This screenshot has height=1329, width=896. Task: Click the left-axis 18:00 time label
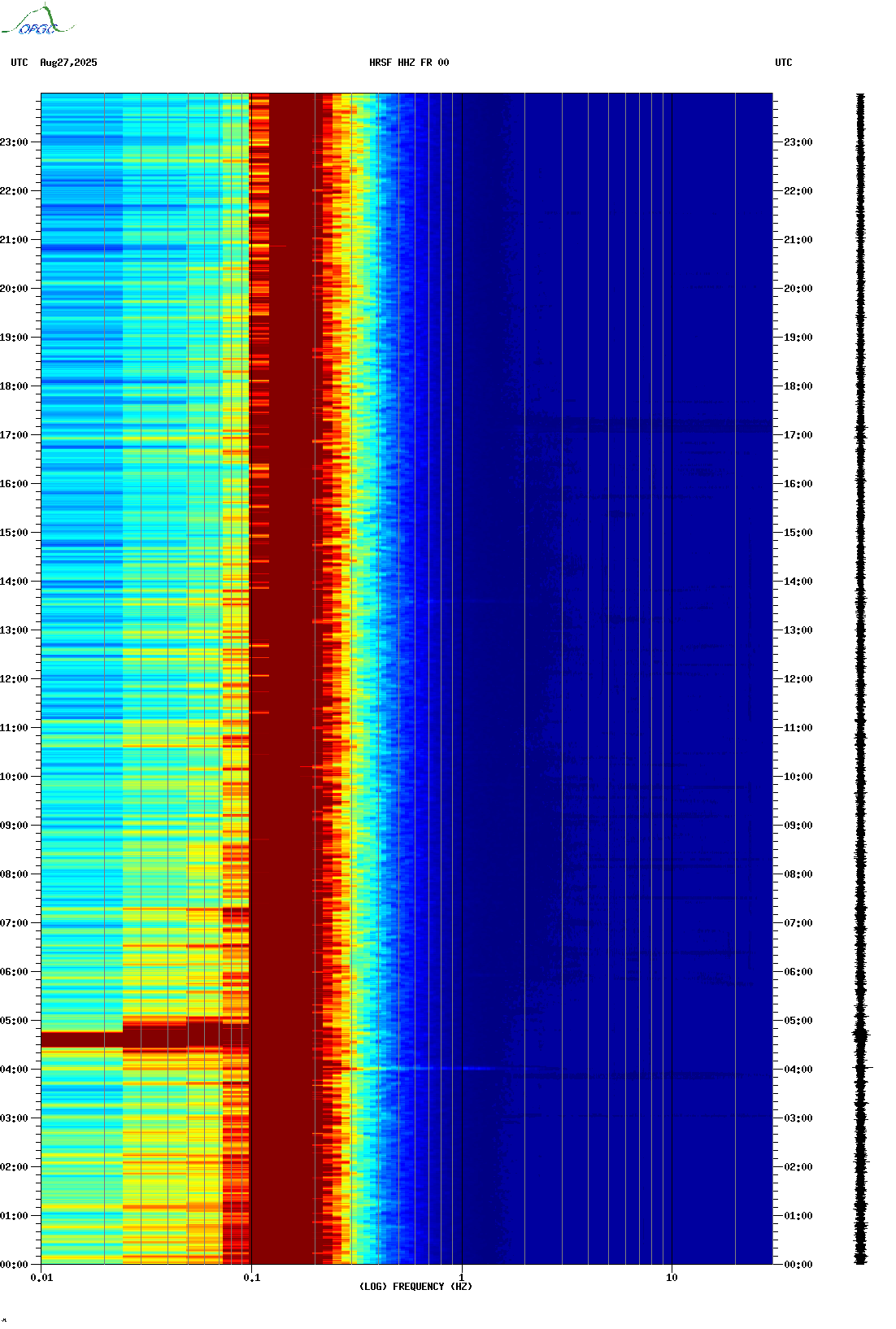click(14, 386)
